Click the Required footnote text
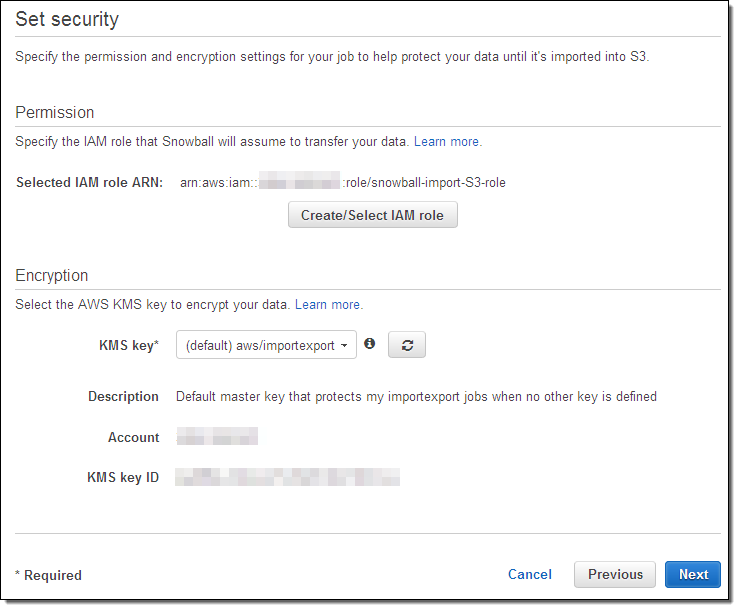The image size is (739, 610). click(x=49, y=575)
